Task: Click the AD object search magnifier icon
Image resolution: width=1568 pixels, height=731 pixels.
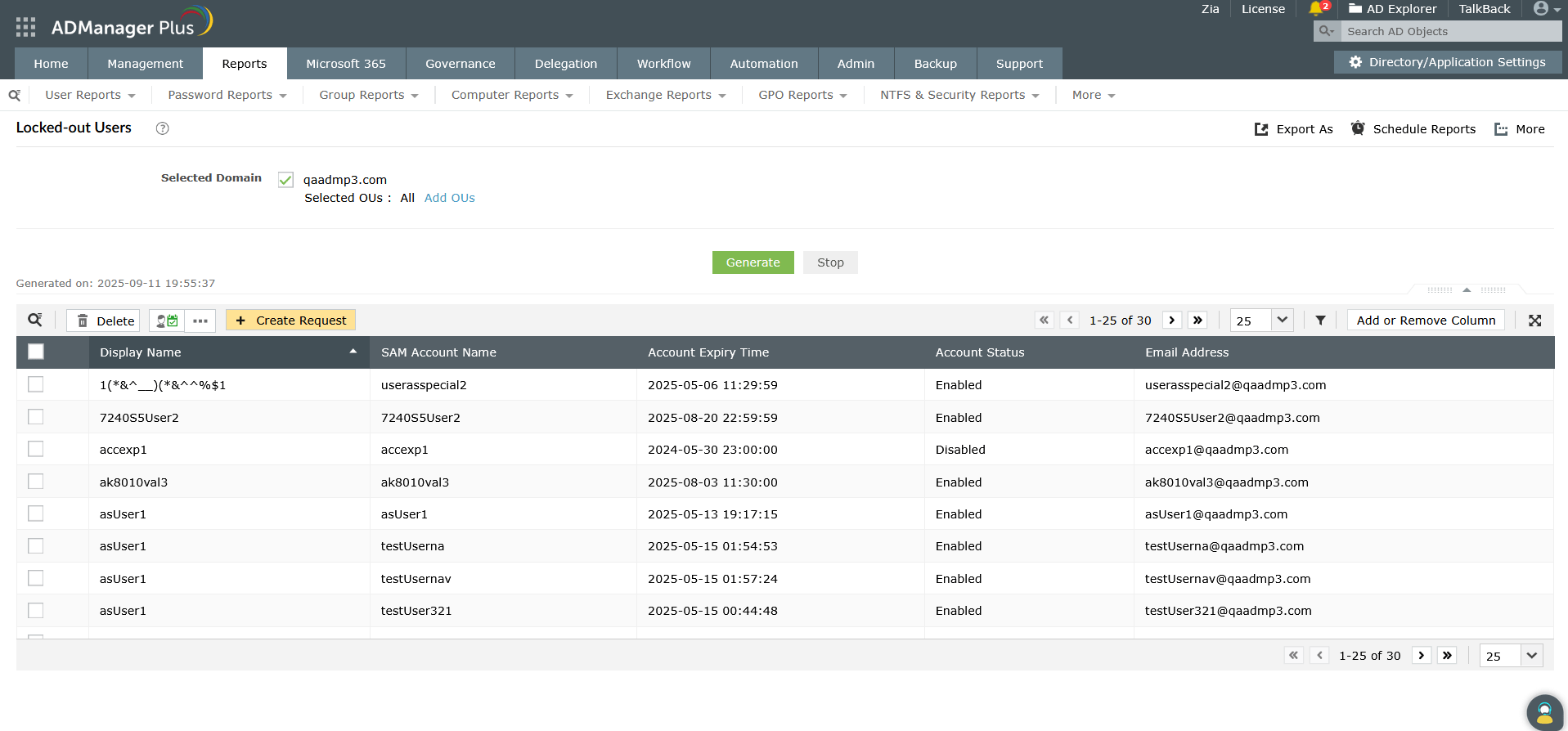Action: tap(1327, 31)
